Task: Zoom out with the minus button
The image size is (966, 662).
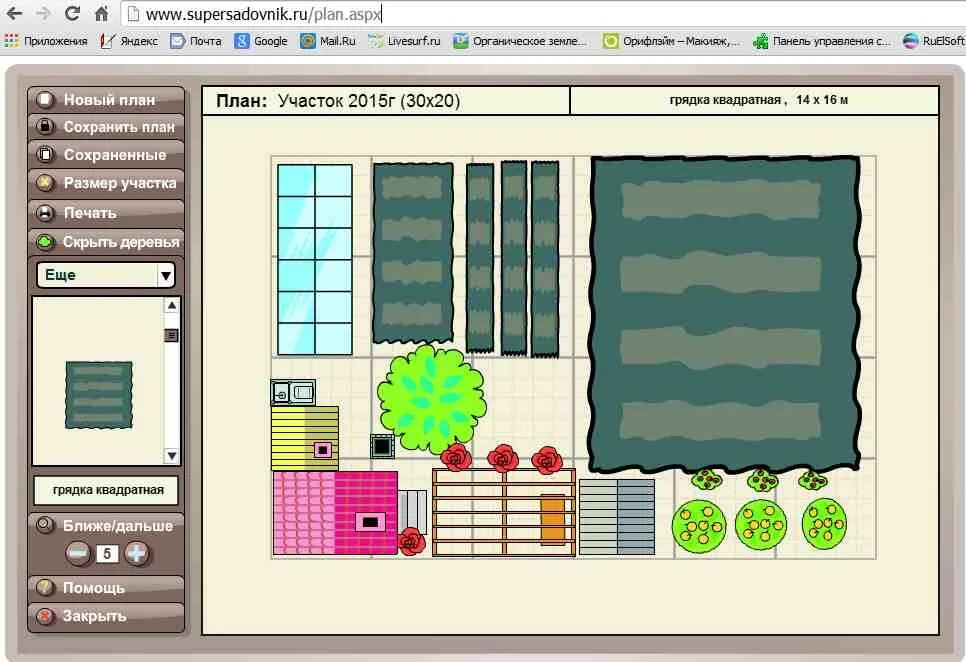Action: [x=78, y=553]
